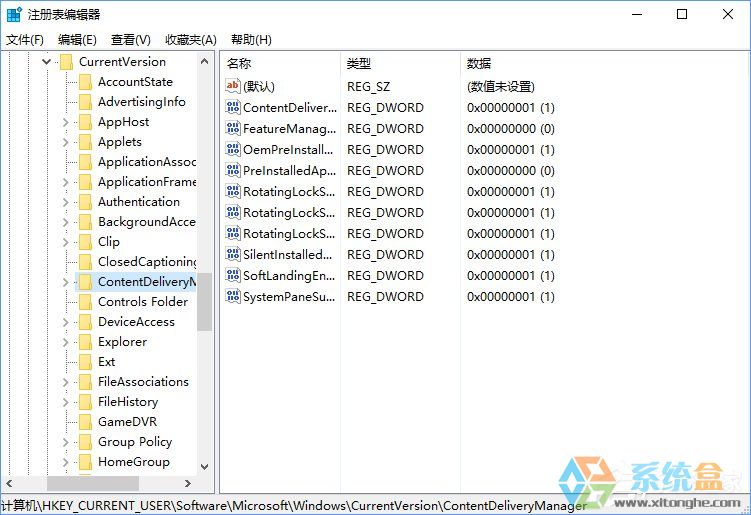Minimize the registry editor window
Screen dimensions: 751x515
637,14
